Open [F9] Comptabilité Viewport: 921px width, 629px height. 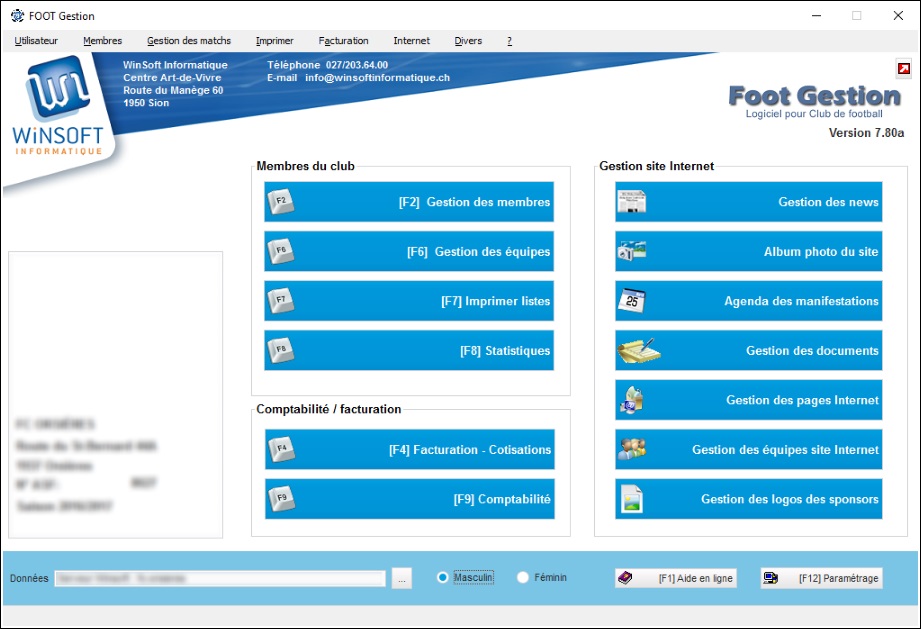coord(409,499)
